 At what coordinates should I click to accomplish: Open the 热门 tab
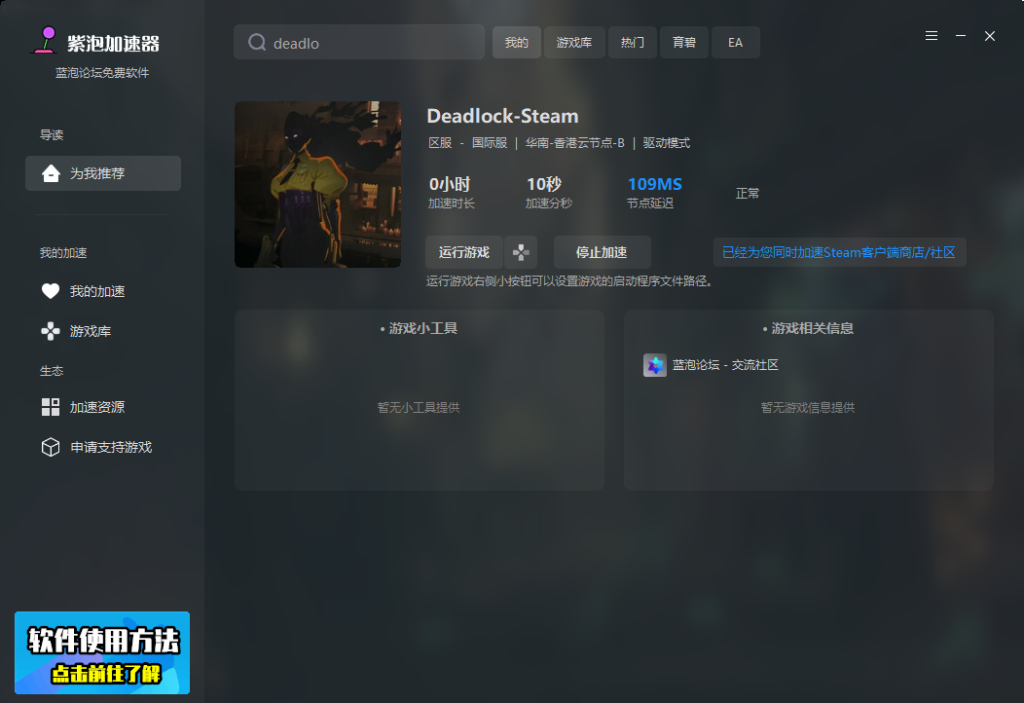[632, 42]
